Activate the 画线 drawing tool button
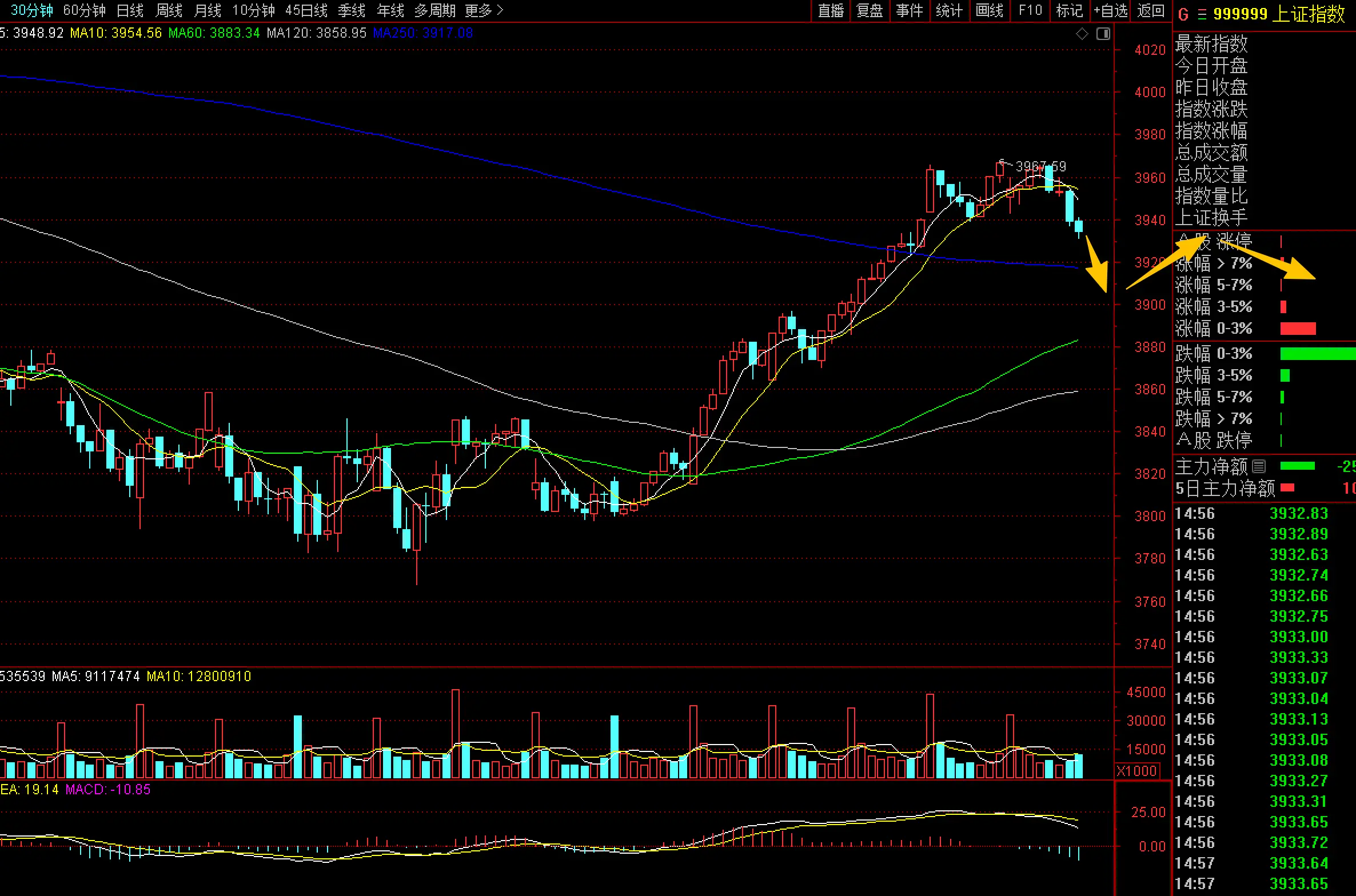The height and width of the screenshot is (896, 1356). tap(990, 11)
